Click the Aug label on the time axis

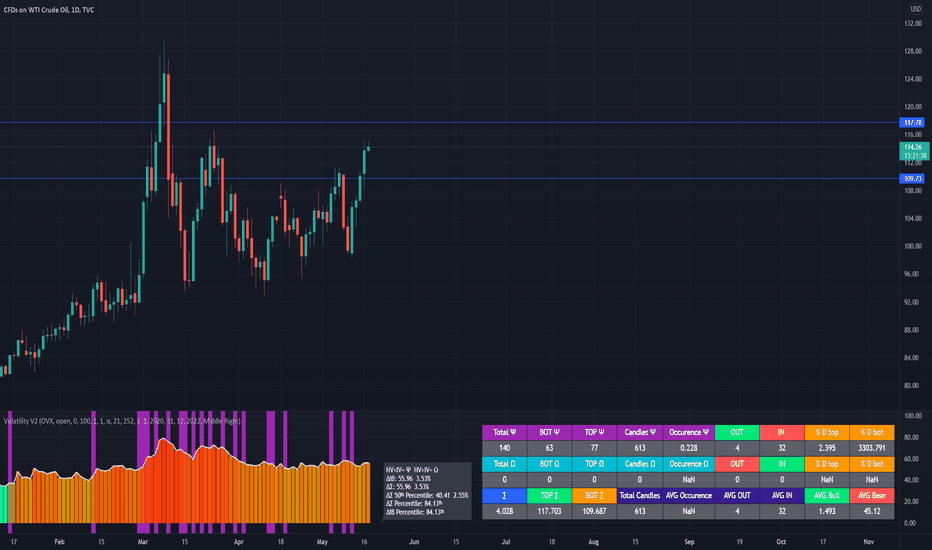click(593, 542)
